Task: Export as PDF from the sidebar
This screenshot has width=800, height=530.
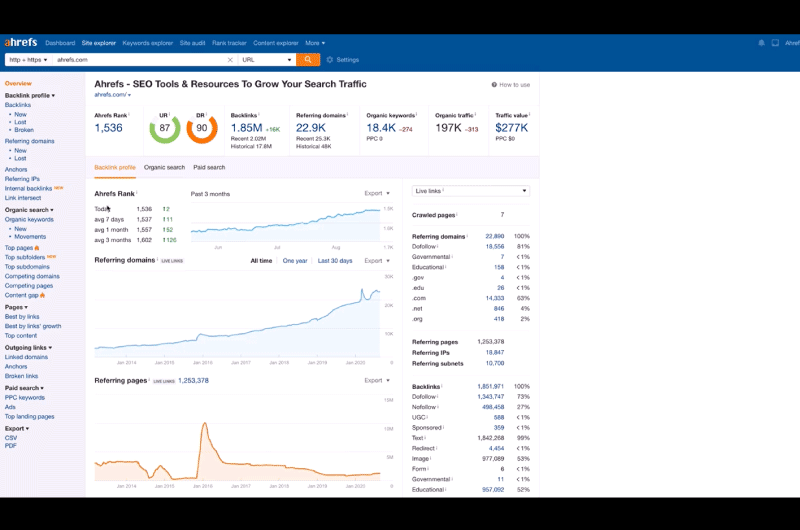Action: [x=11, y=445]
